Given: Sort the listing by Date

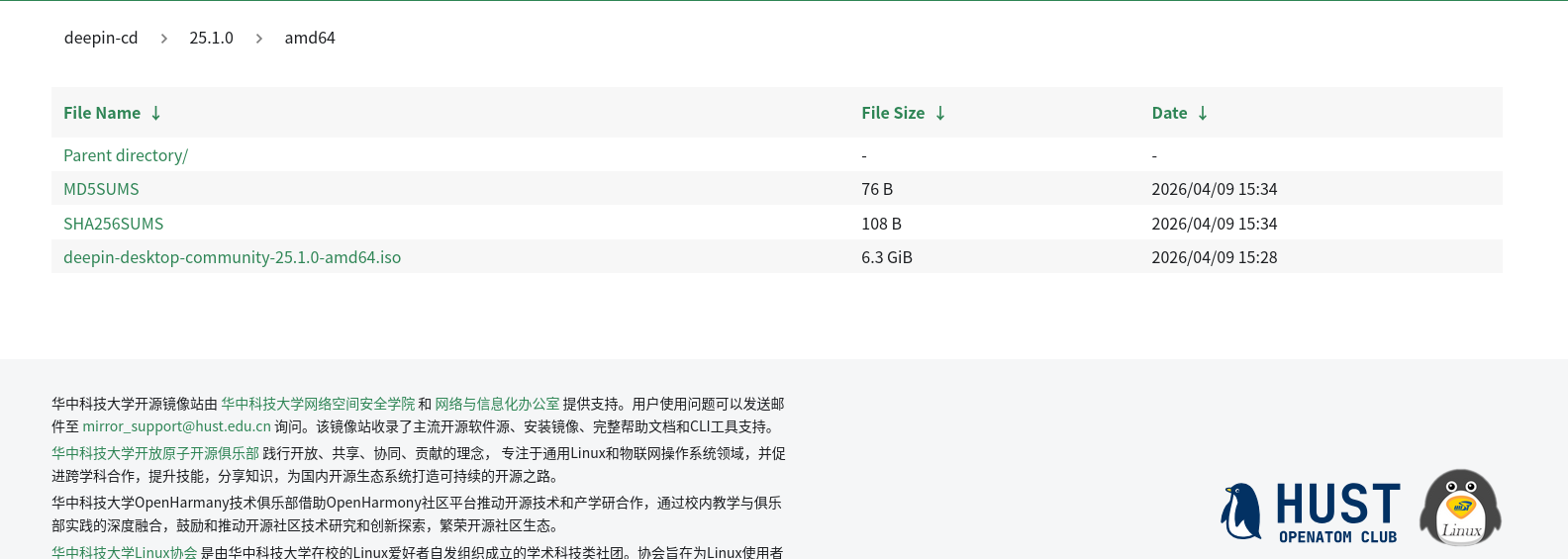Looking at the screenshot, I should click(x=1169, y=113).
